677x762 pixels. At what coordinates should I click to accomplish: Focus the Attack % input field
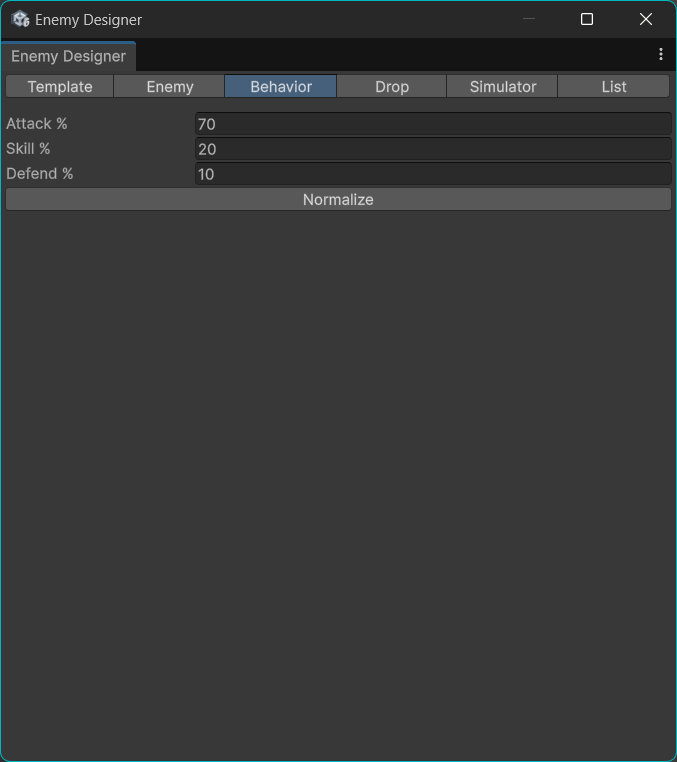point(433,124)
